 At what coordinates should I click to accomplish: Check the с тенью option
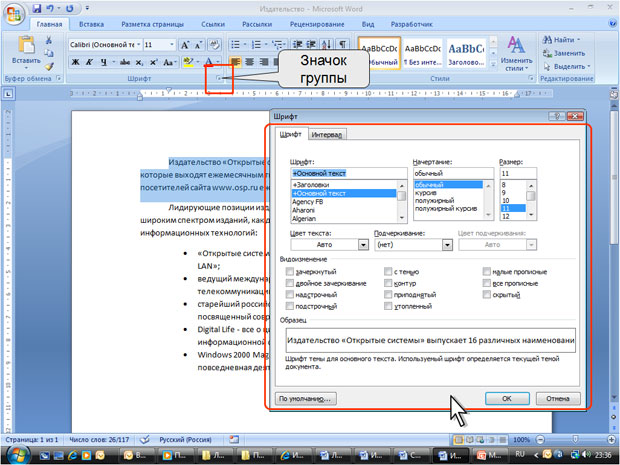[x=388, y=272]
